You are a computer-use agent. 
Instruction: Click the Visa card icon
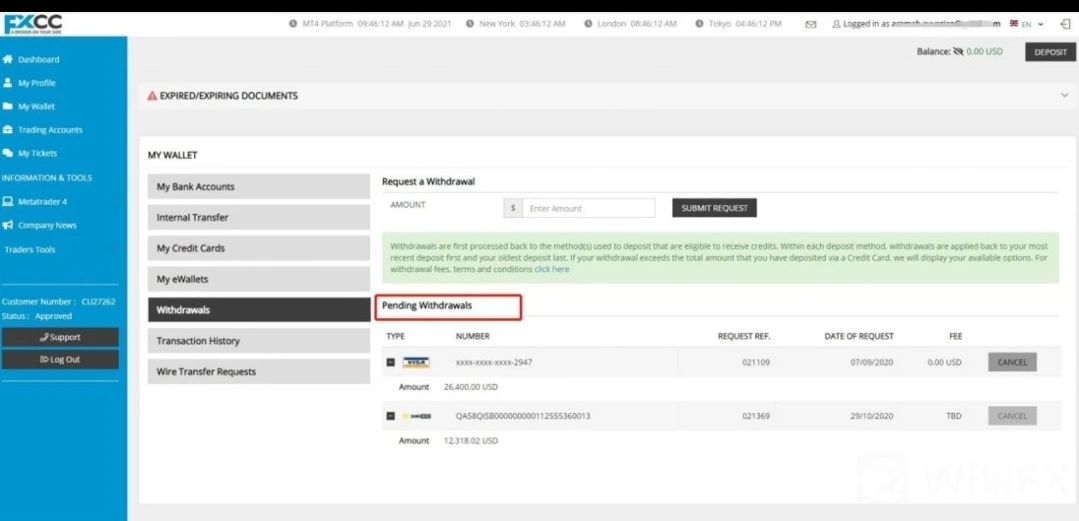click(416, 362)
